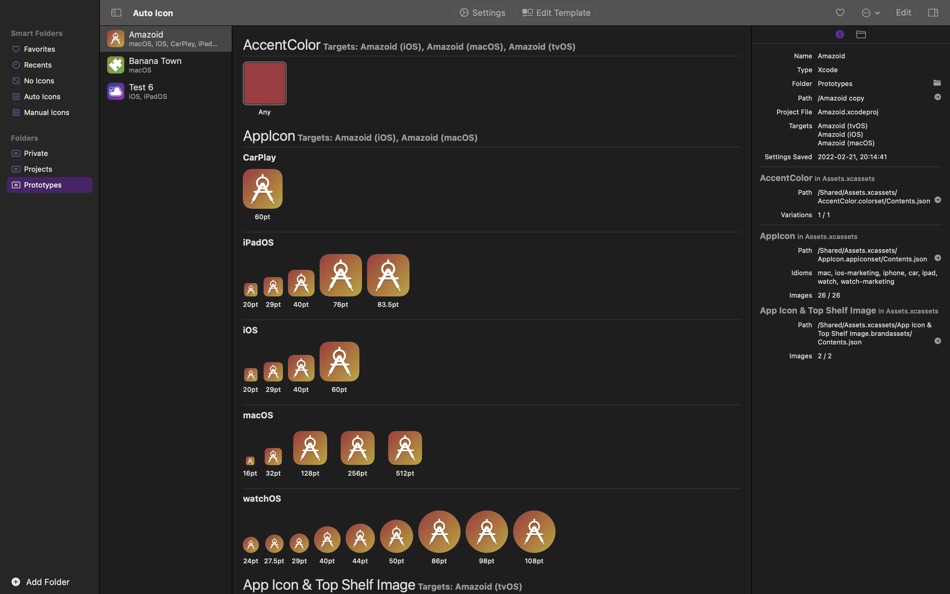The height and width of the screenshot is (594, 950).
Task: Select the folder tab icon in inspector
Action: (x=861, y=35)
